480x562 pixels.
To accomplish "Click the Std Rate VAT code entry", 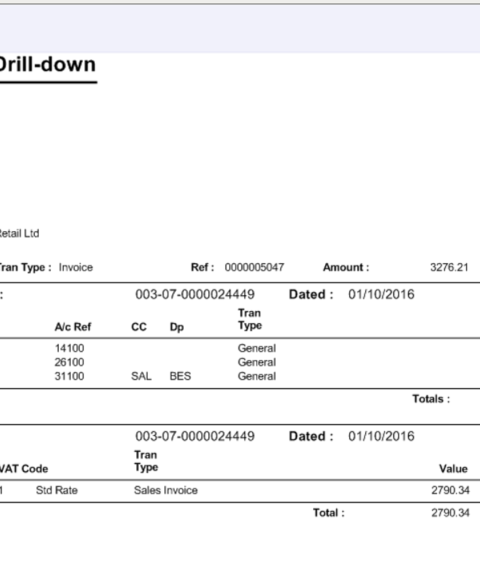I will pyautogui.click(x=57, y=490).
